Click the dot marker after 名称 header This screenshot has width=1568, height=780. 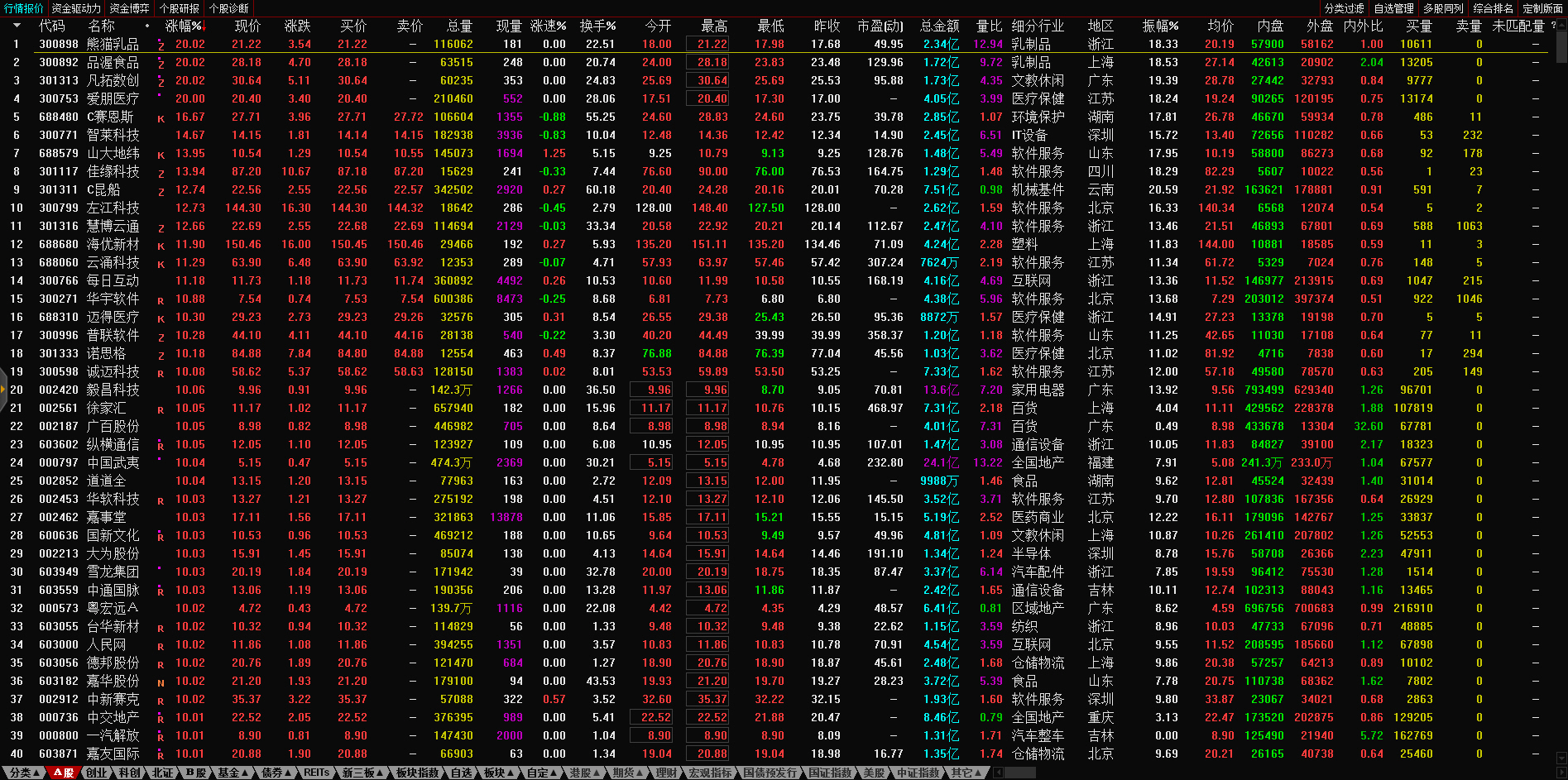[x=147, y=26]
